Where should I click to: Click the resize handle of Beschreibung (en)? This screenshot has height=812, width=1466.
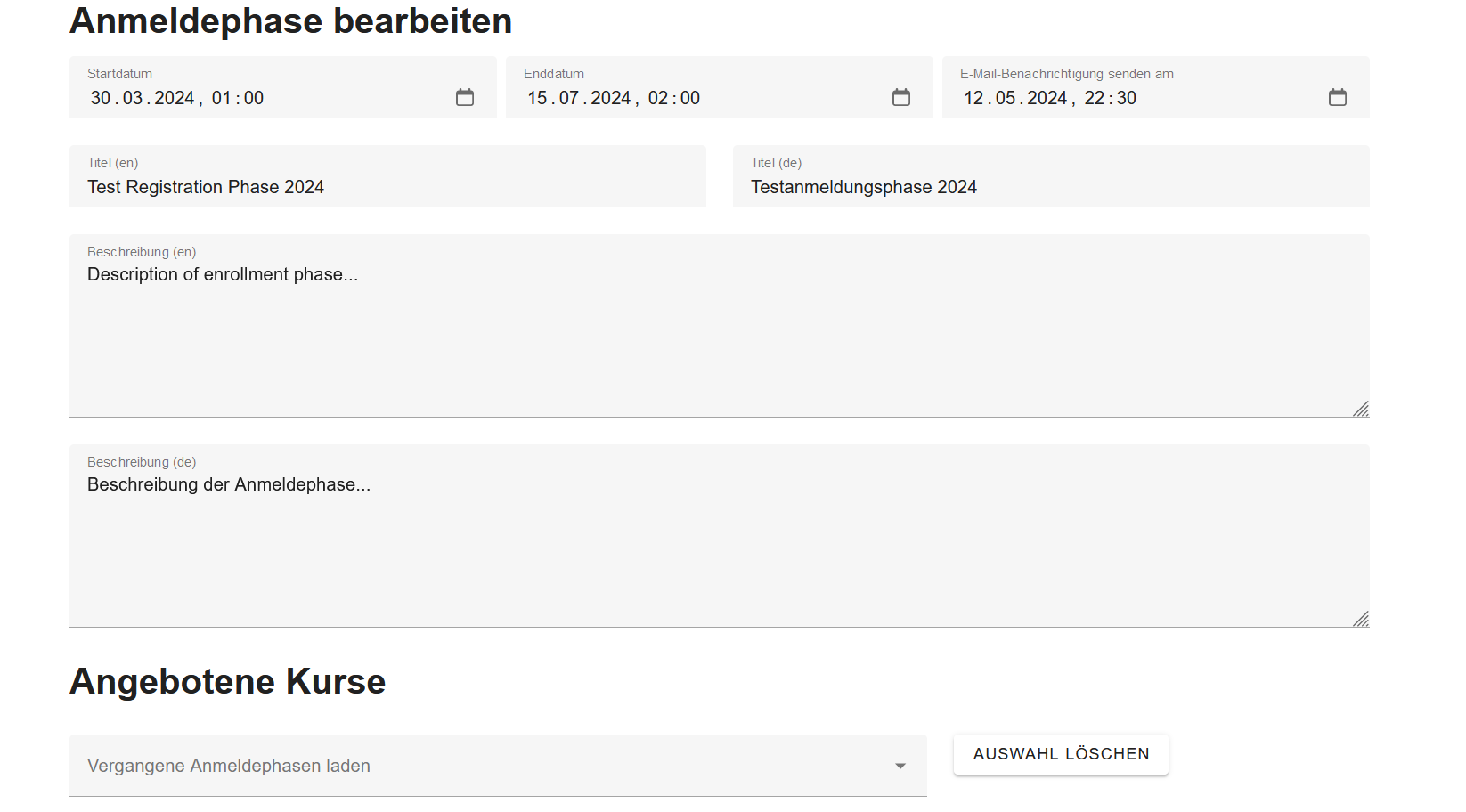pyautogui.click(x=1361, y=410)
